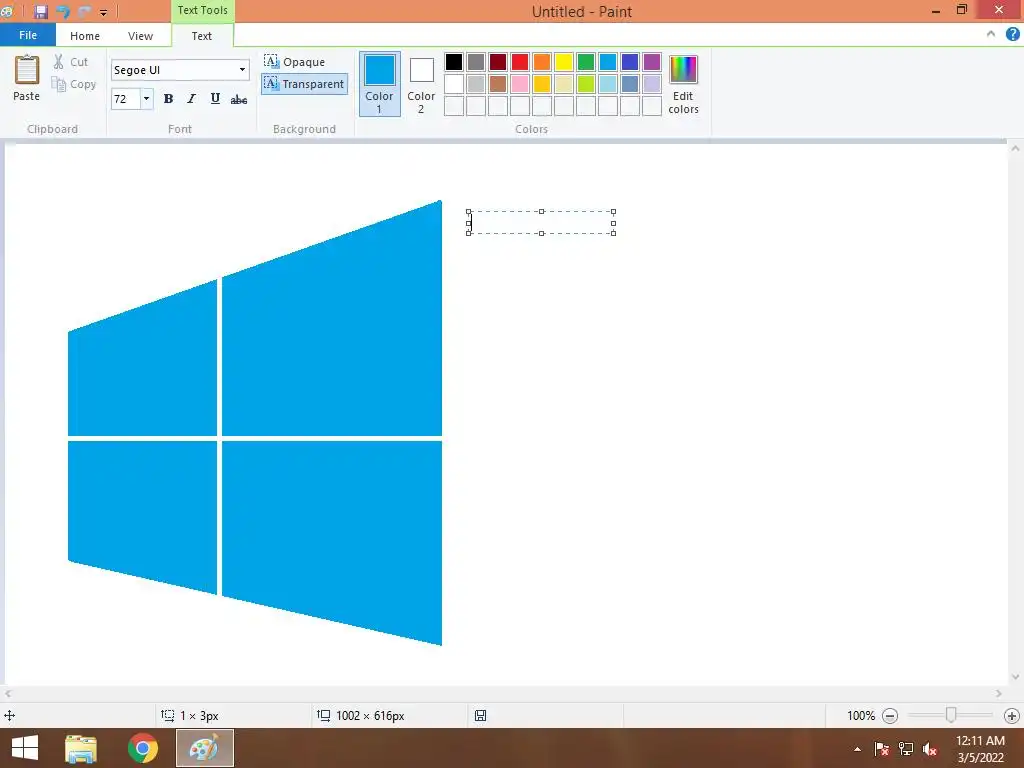Image resolution: width=1024 pixels, height=768 pixels.
Task: Pick the green color swatch
Action: pos(586,62)
